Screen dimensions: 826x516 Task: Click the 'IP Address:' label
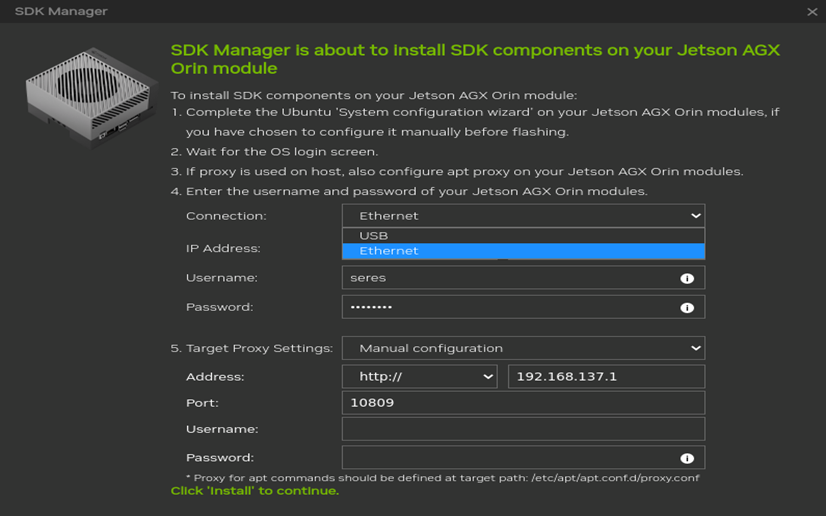(223, 248)
